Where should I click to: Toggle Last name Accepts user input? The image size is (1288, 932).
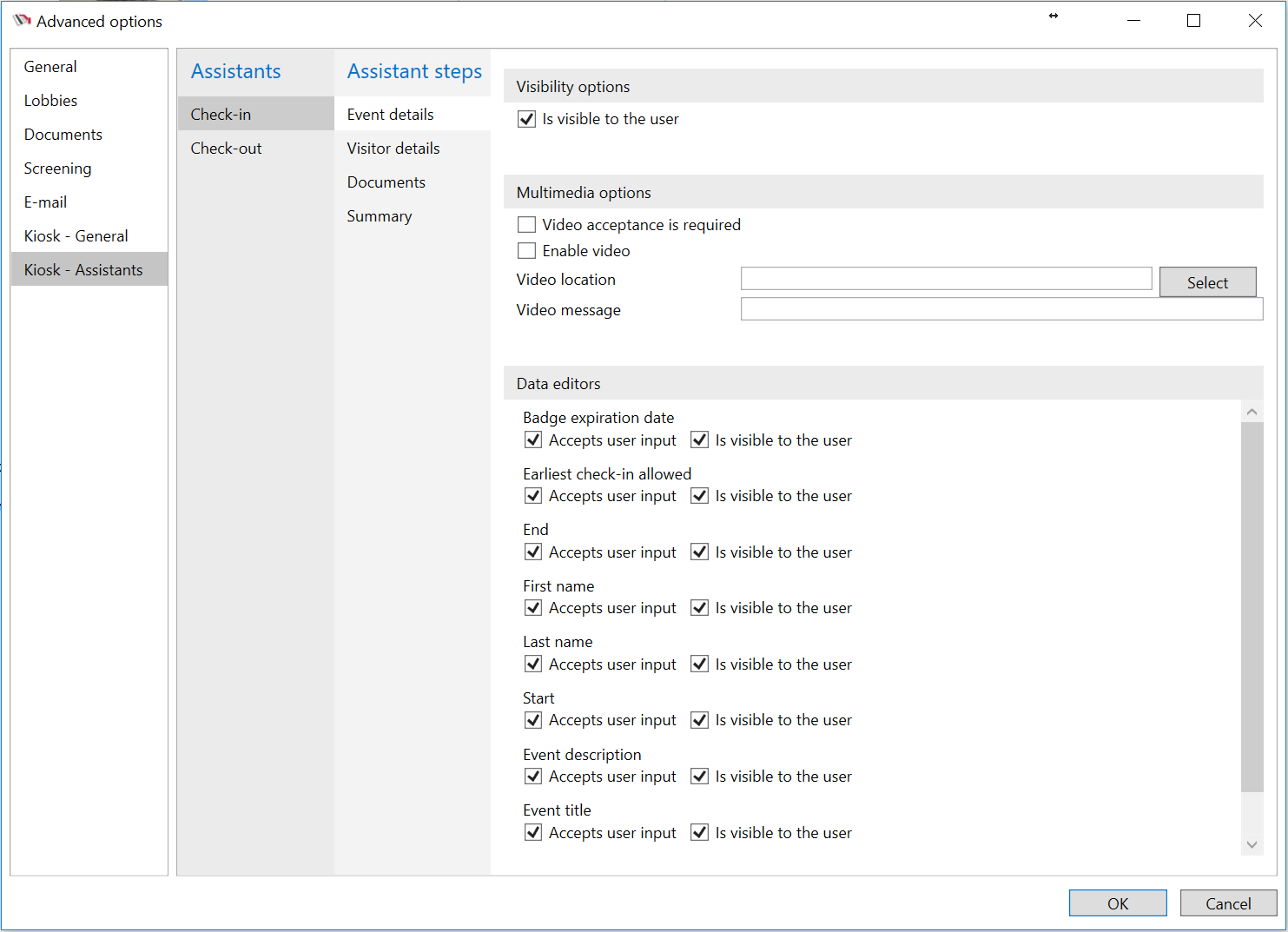(533, 664)
